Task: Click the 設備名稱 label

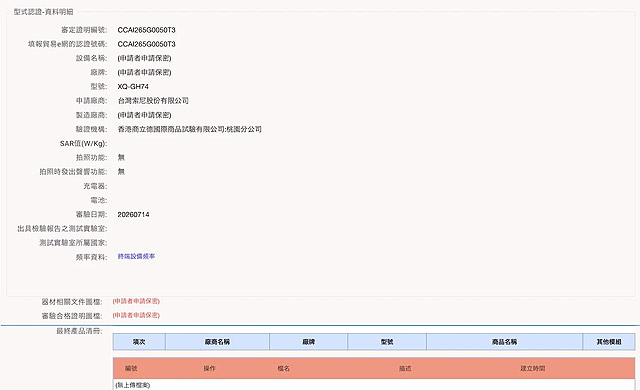Action: point(91,58)
